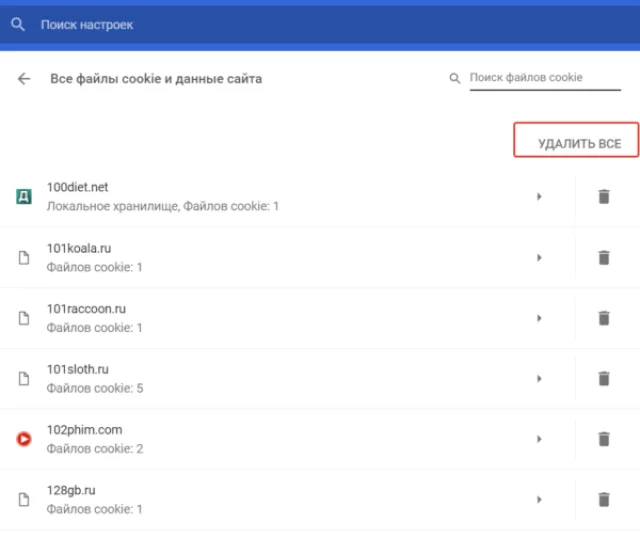
Task: Expand details for 102phim.com
Action: pos(539,439)
